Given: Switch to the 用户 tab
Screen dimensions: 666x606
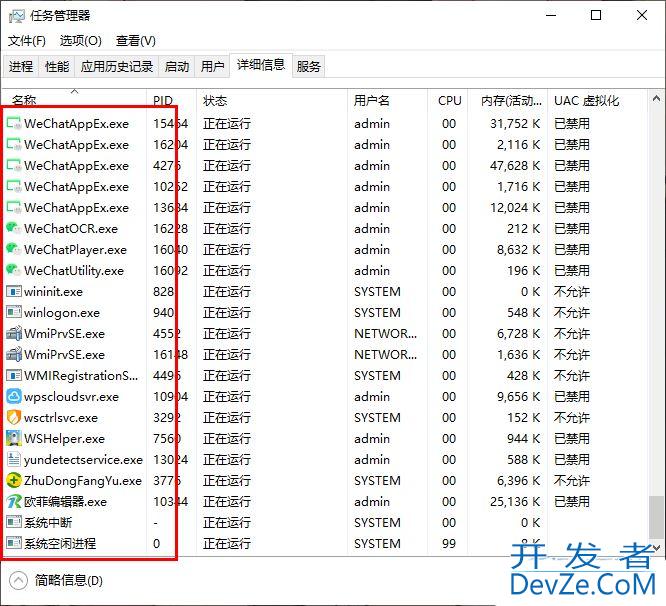Looking at the screenshot, I should (x=212, y=67).
